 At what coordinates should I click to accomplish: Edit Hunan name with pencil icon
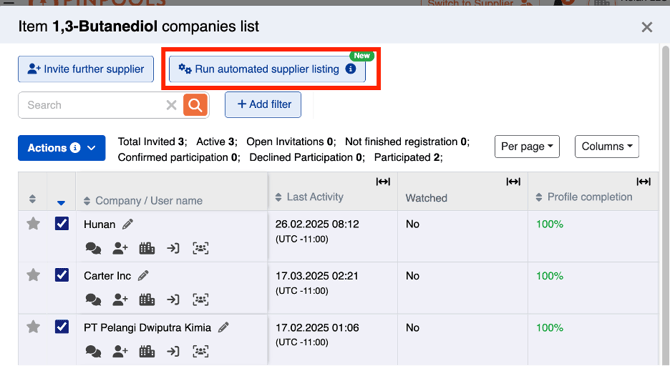coord(128,224)
